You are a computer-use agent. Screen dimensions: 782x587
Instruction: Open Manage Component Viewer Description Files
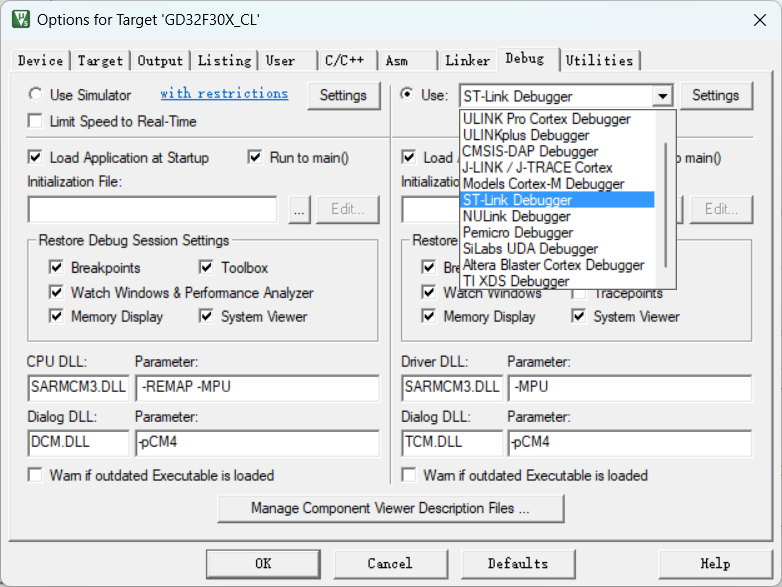pyautogui.click(x=391, y=508)
